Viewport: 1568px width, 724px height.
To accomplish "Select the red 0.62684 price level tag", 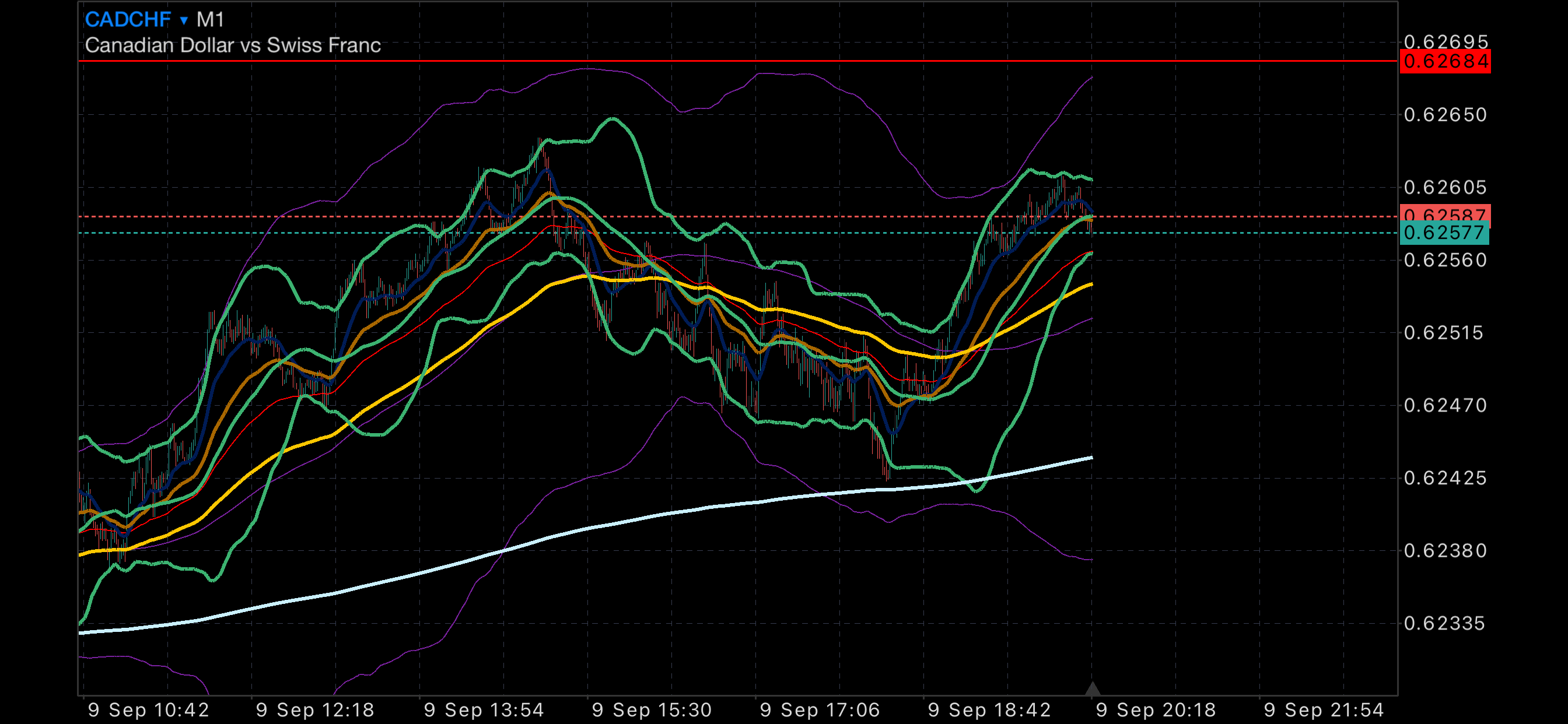I will coord(1444,61).
